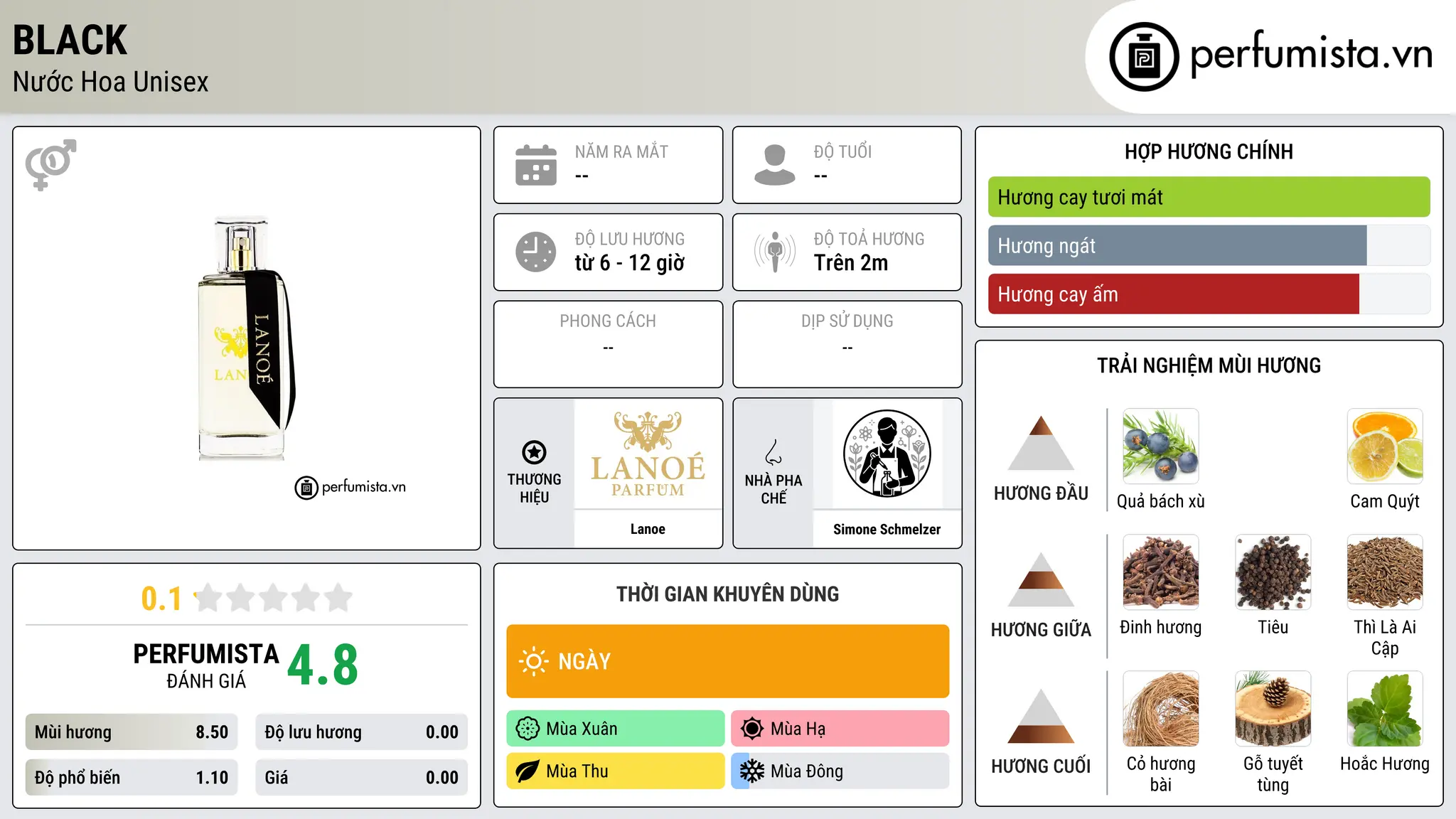Click the DỊP SỬ DỤNG label
Viewport: 1456px width, 819px height.
pyautogui.click(x=847, y=321)
